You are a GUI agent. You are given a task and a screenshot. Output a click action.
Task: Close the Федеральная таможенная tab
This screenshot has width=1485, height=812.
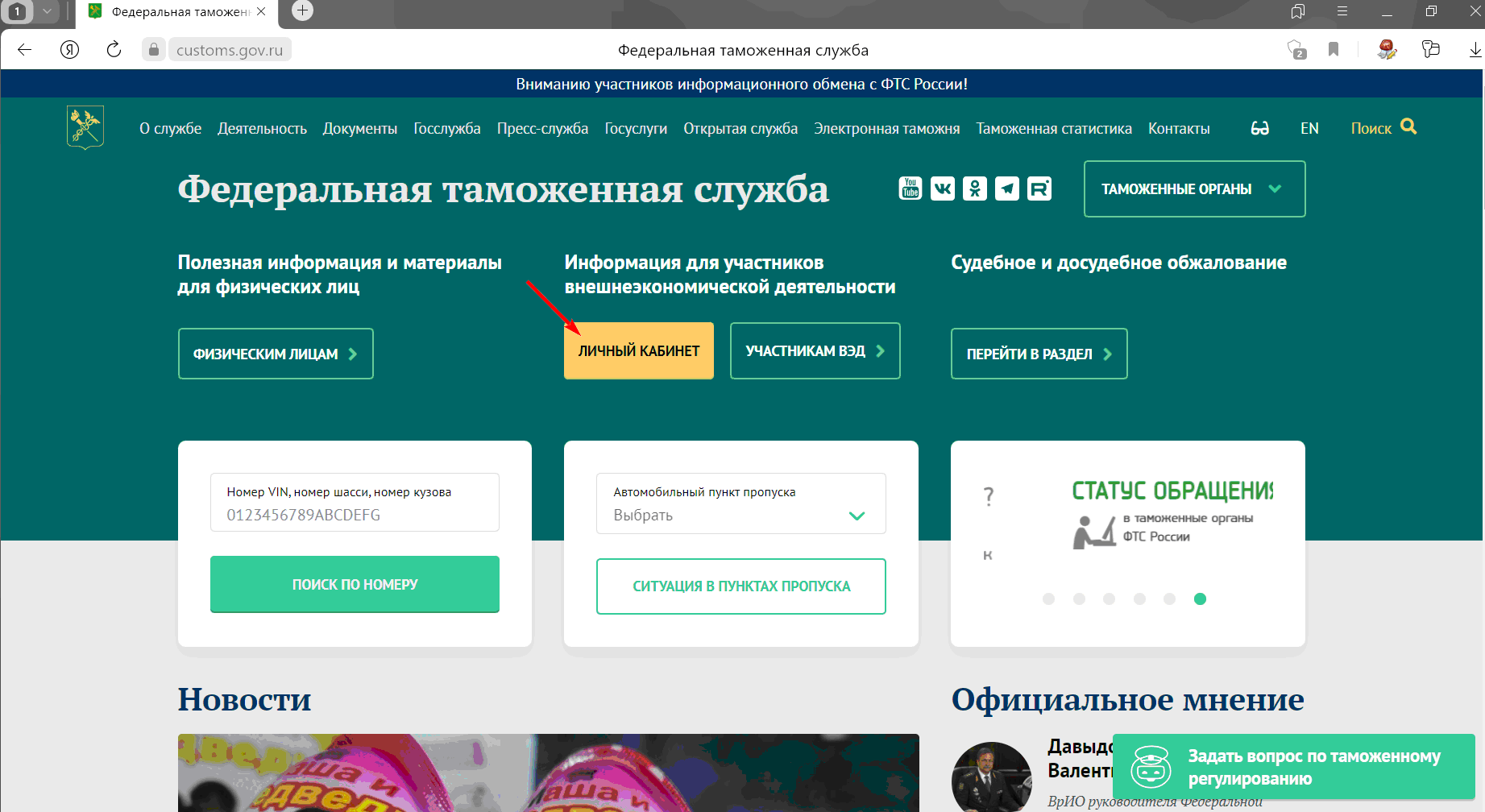point(261,11)
